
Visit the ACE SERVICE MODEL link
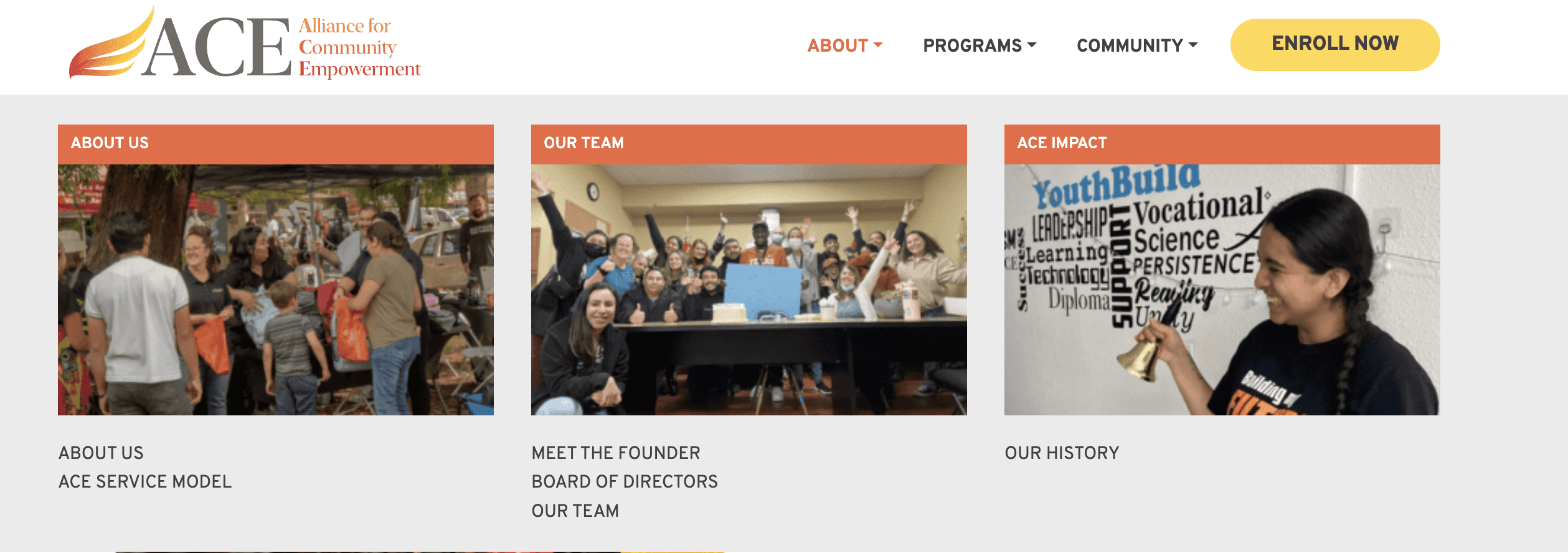point(145,481)
